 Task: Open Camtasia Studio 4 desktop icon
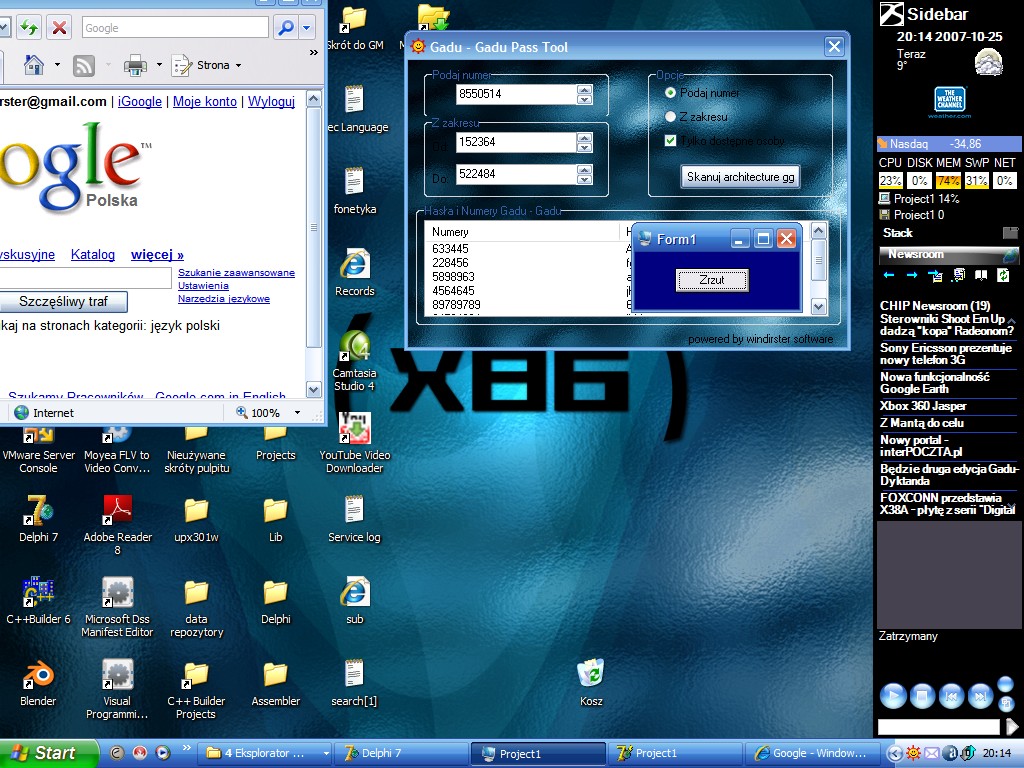354,346
